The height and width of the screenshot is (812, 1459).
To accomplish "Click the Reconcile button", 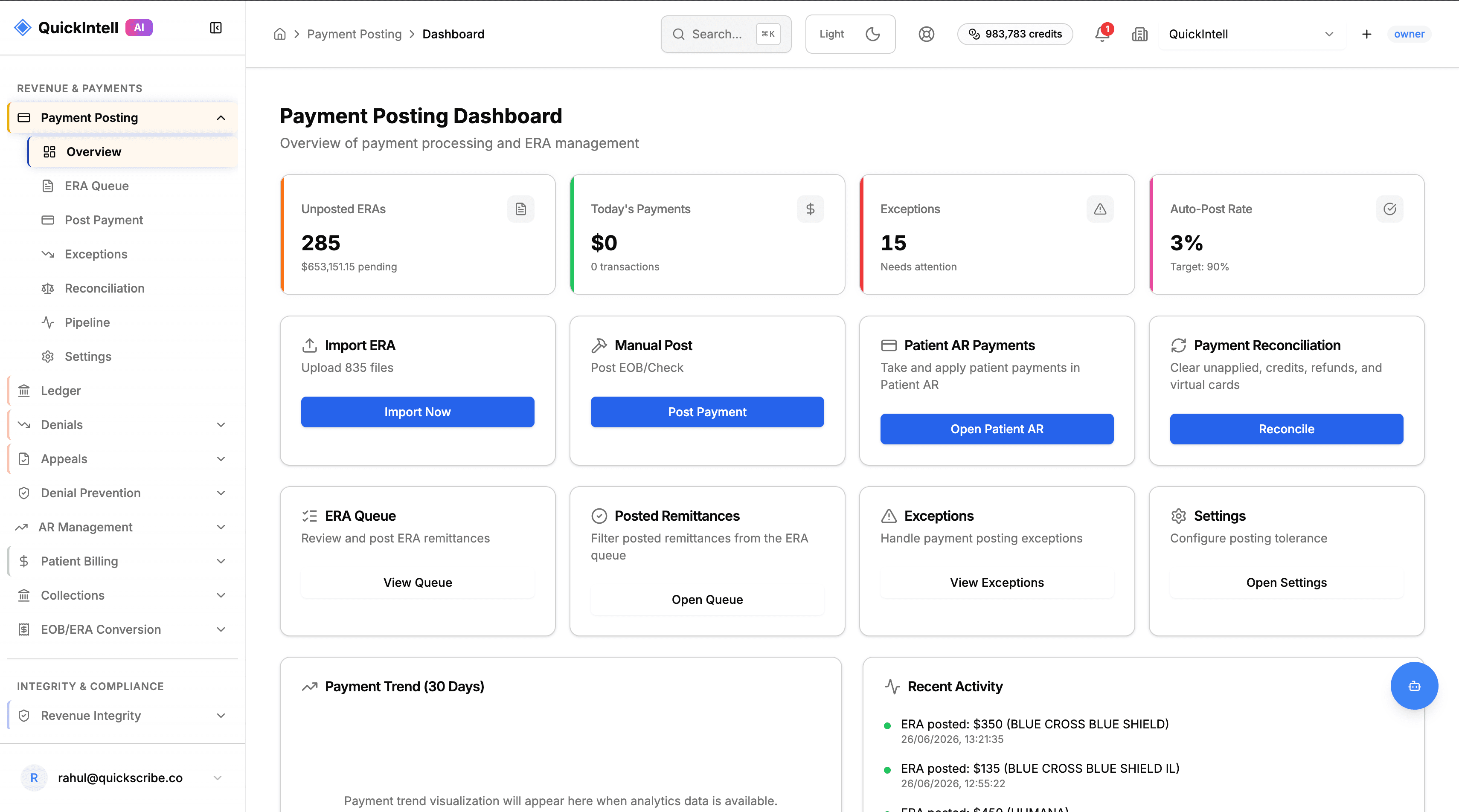I will 1286,429.
